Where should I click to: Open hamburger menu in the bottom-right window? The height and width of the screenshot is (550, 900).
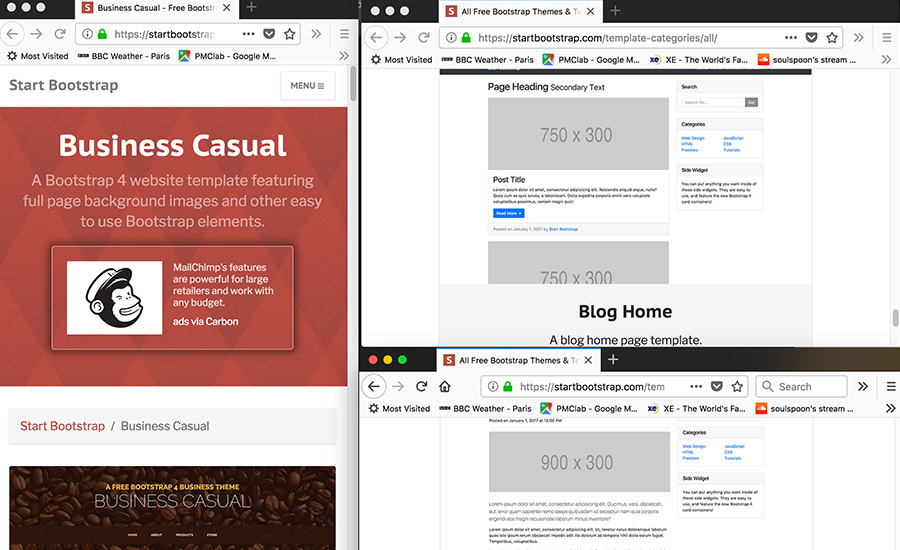[x=891, y=386]
